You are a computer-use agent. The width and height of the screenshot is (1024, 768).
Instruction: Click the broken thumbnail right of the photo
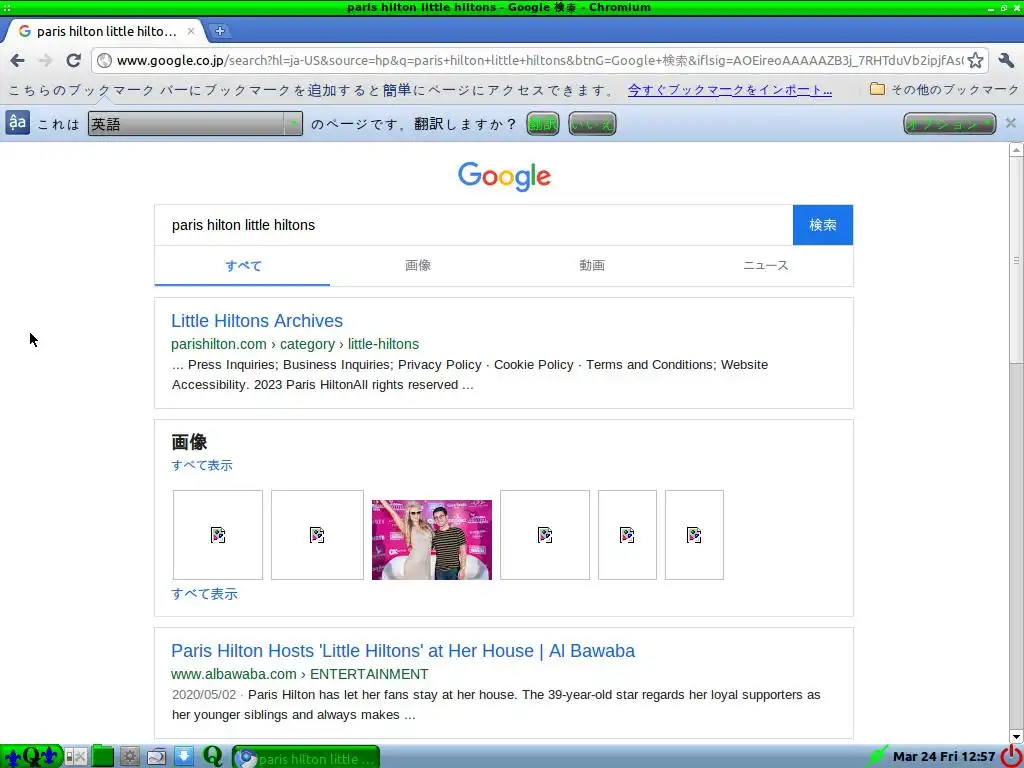(x=545, y=535)
